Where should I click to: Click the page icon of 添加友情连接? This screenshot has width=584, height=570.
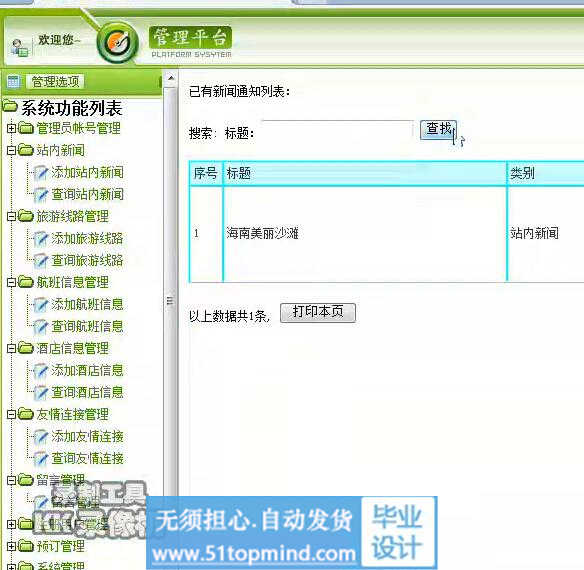(x=41, y=436)
